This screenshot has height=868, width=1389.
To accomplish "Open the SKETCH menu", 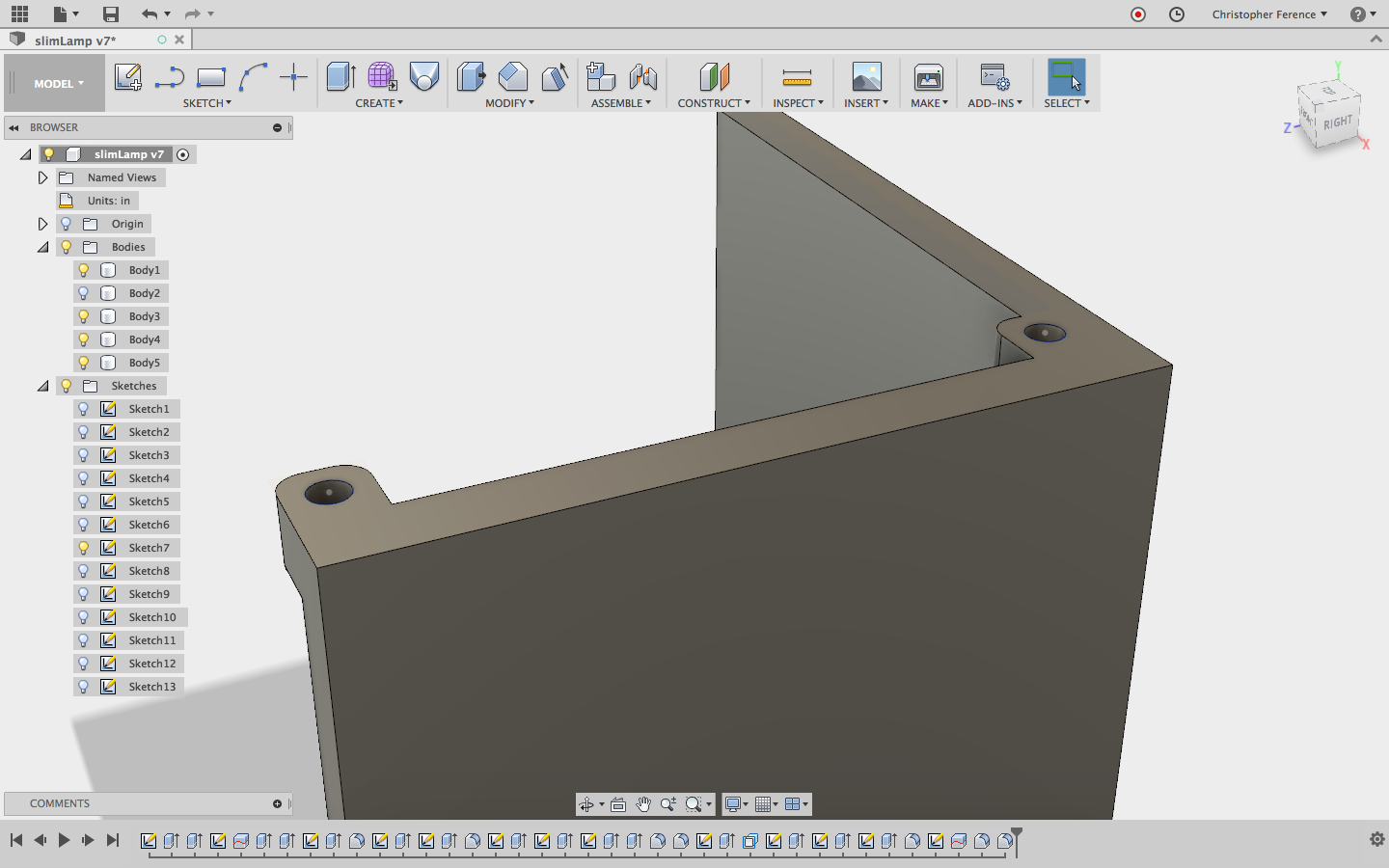I will pyautogui.click(x=207, y=103).
